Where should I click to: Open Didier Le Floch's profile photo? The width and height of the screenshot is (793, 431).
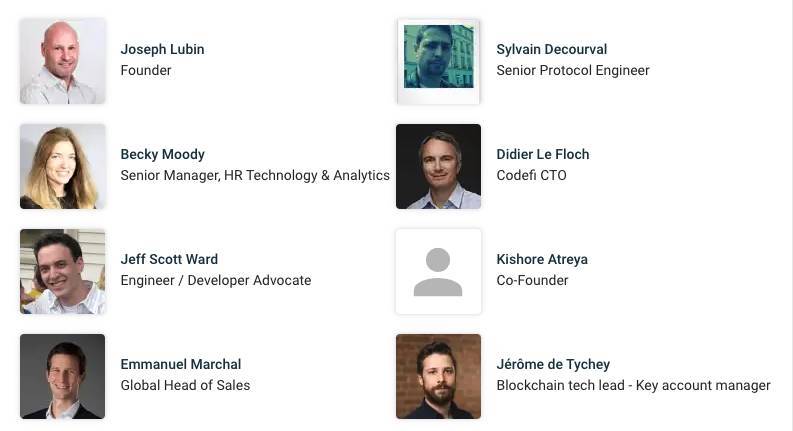pyautogui.click(x=438, y=166)
